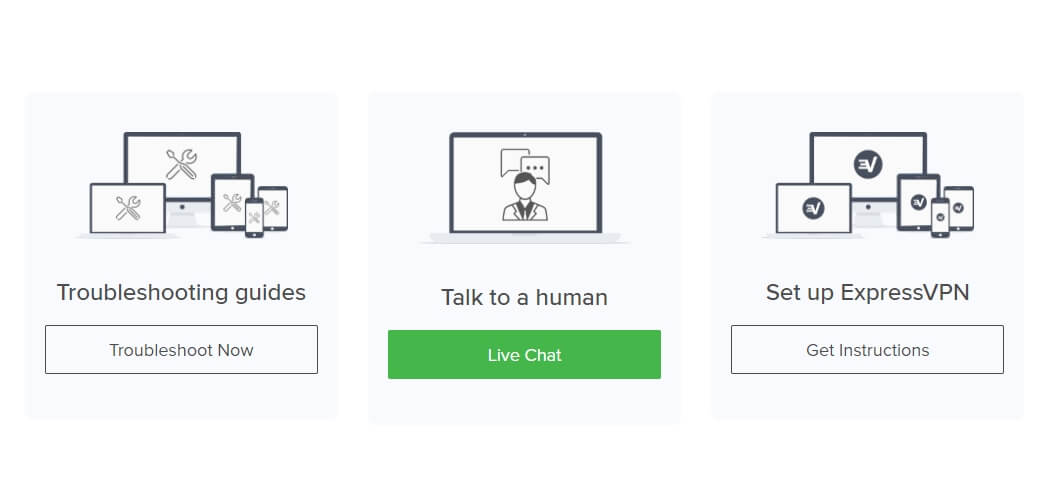Click the Set up ExpressVPN card background
The width and height of the screenshot is (1052, 494).
(867, 256)
